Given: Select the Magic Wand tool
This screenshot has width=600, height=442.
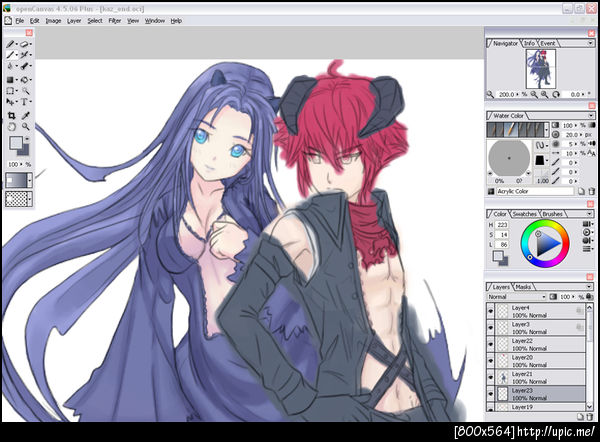Looking at the screenshot, I should pos(25,91).
